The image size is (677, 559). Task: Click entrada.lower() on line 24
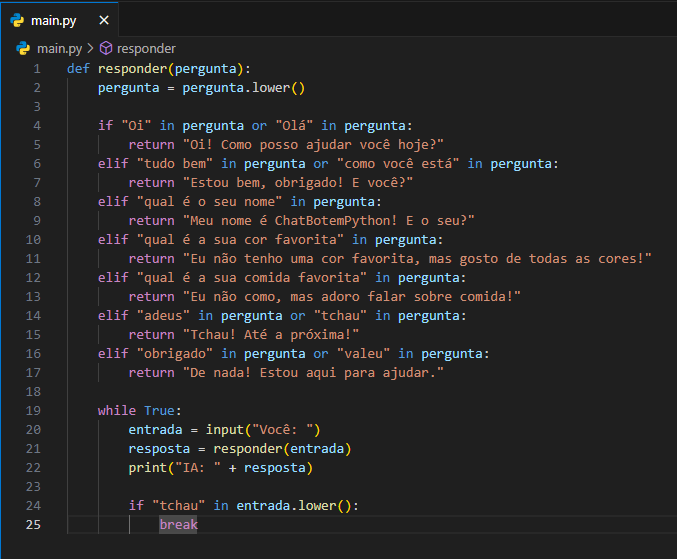click(x=294, y=505)
